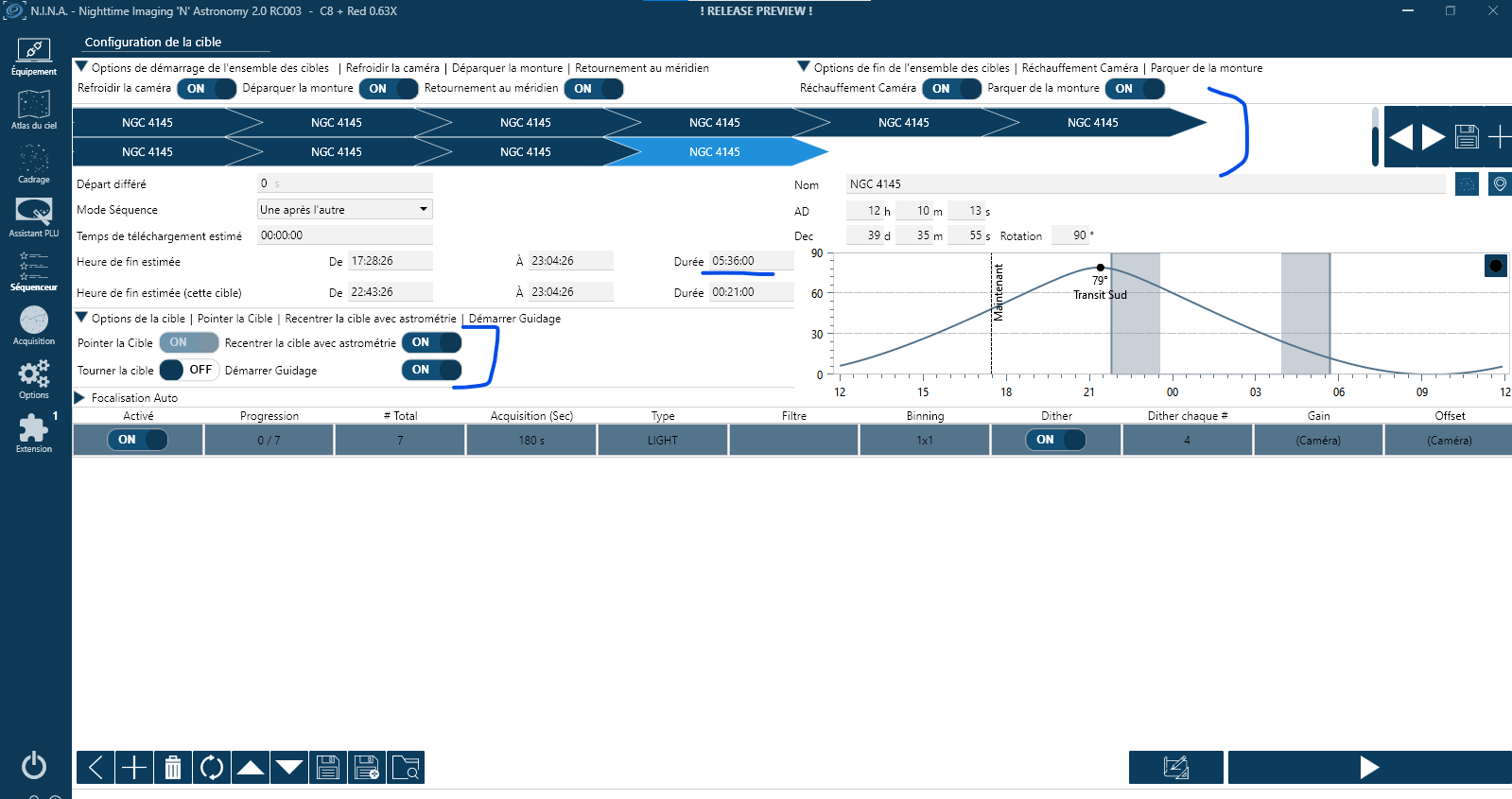Switch to the Acquisition view
The image size is (1512, 799).
[34, 325]
